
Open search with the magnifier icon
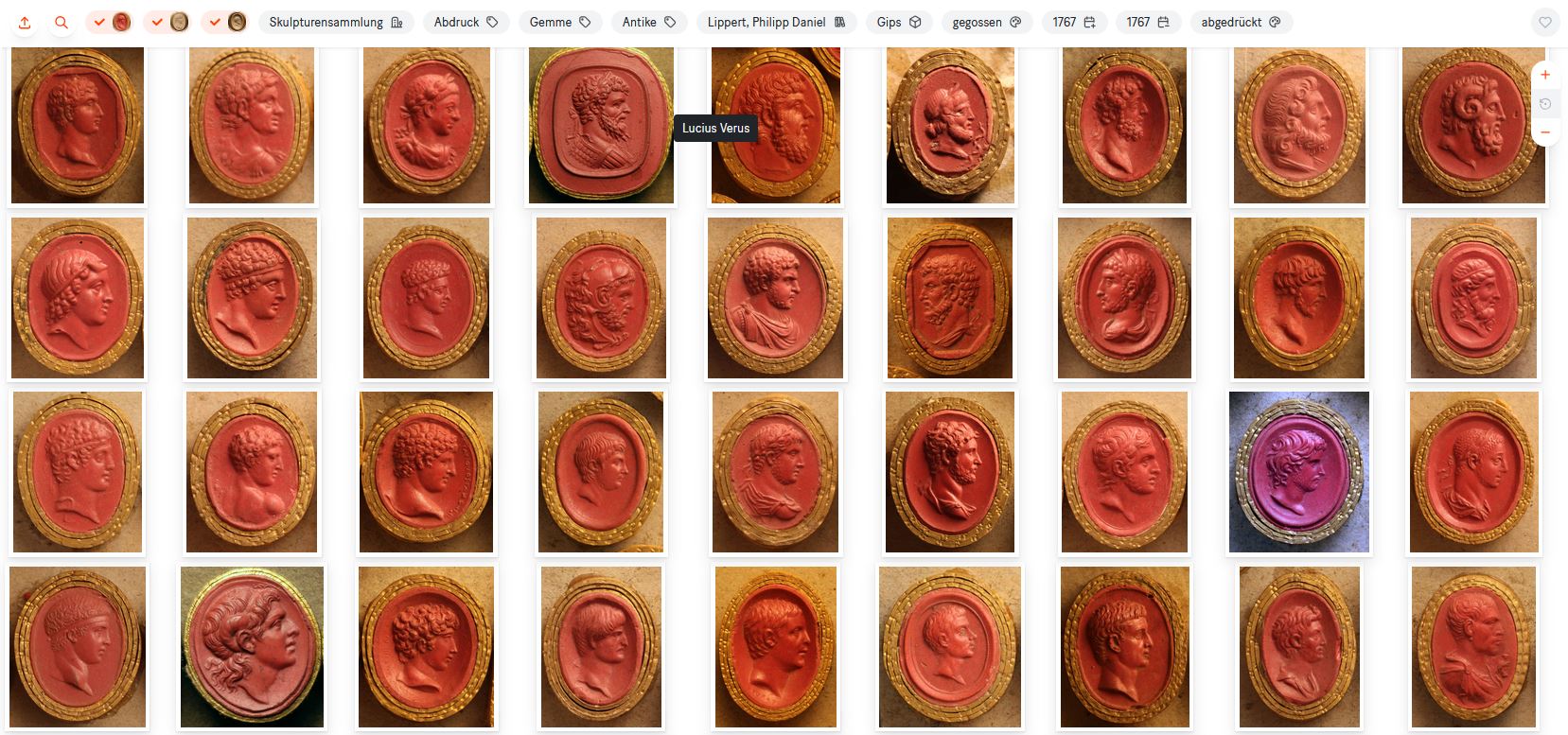[62, 22]
